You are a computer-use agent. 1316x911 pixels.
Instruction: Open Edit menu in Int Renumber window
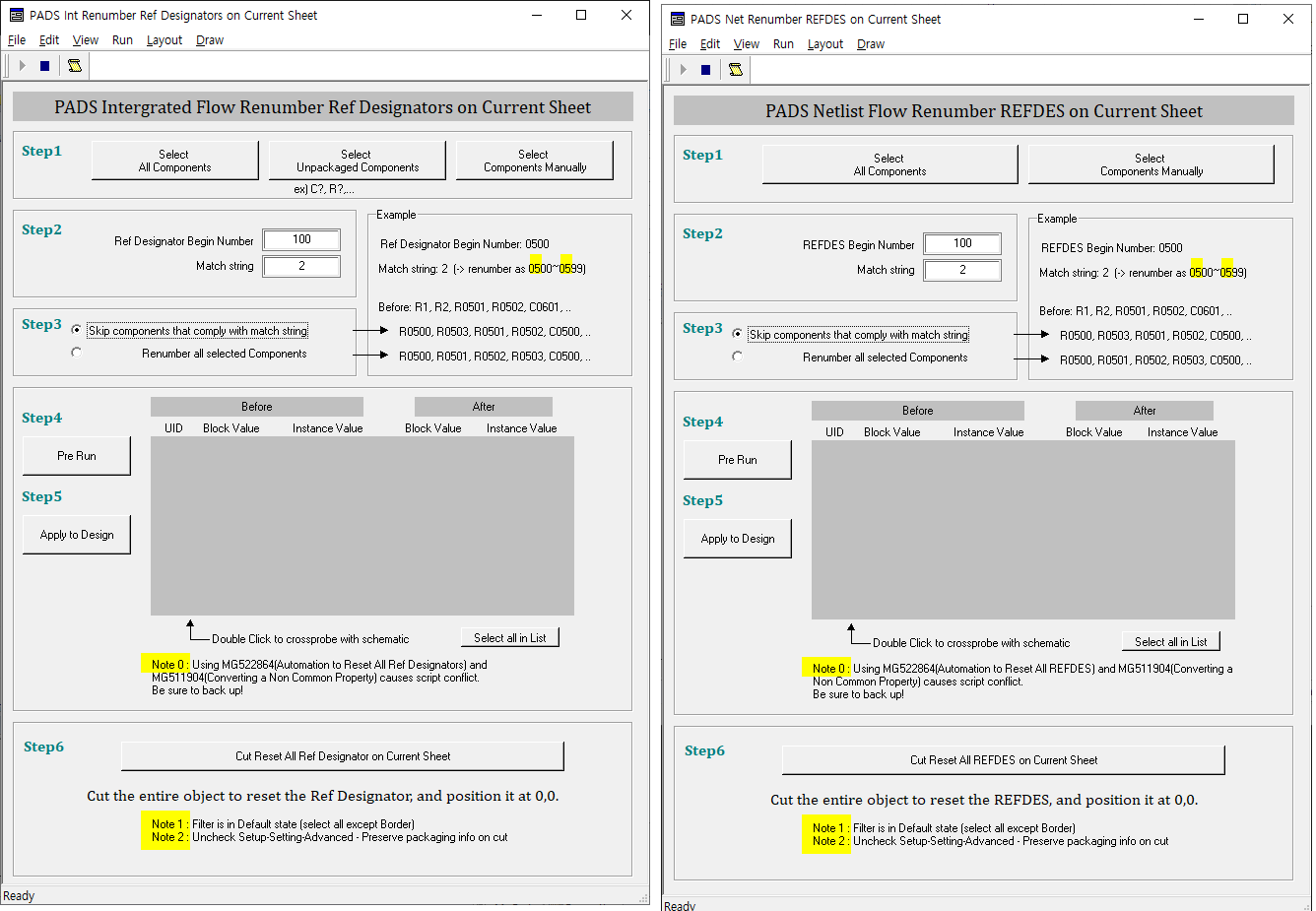click(49, 40)
